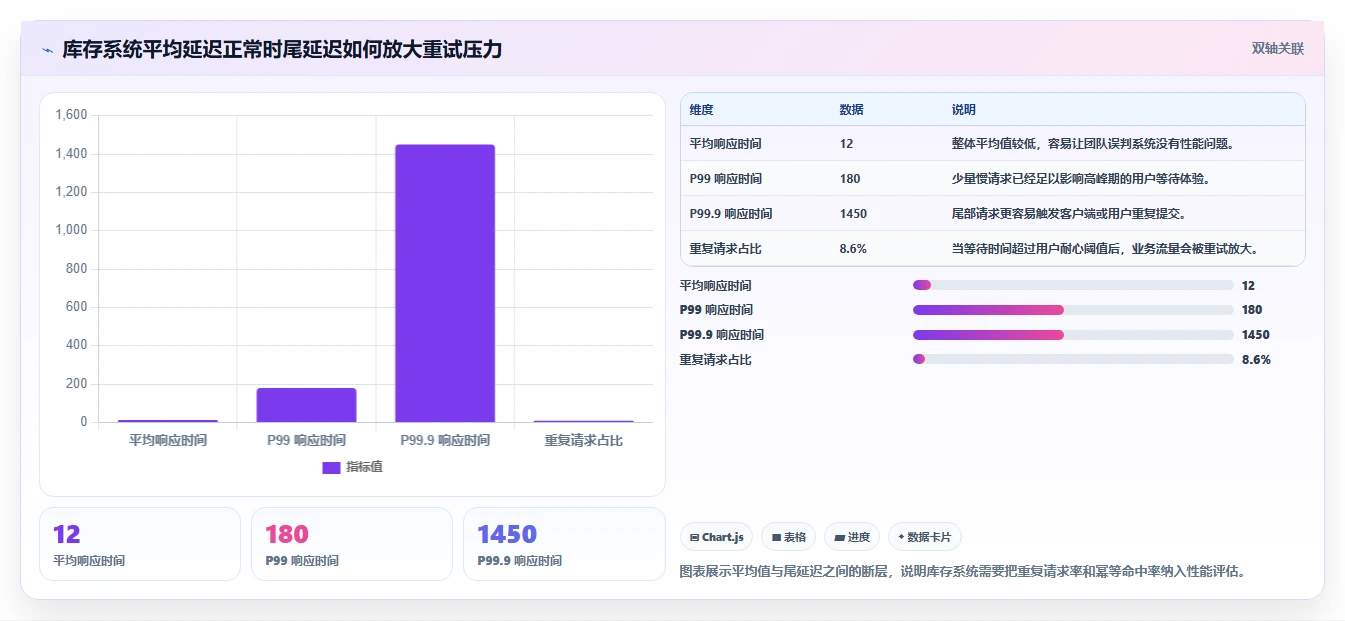Click the P99.9 响应时间 progress bar
This screenshot has width=1345, height=621.
tap(1073, 335)
